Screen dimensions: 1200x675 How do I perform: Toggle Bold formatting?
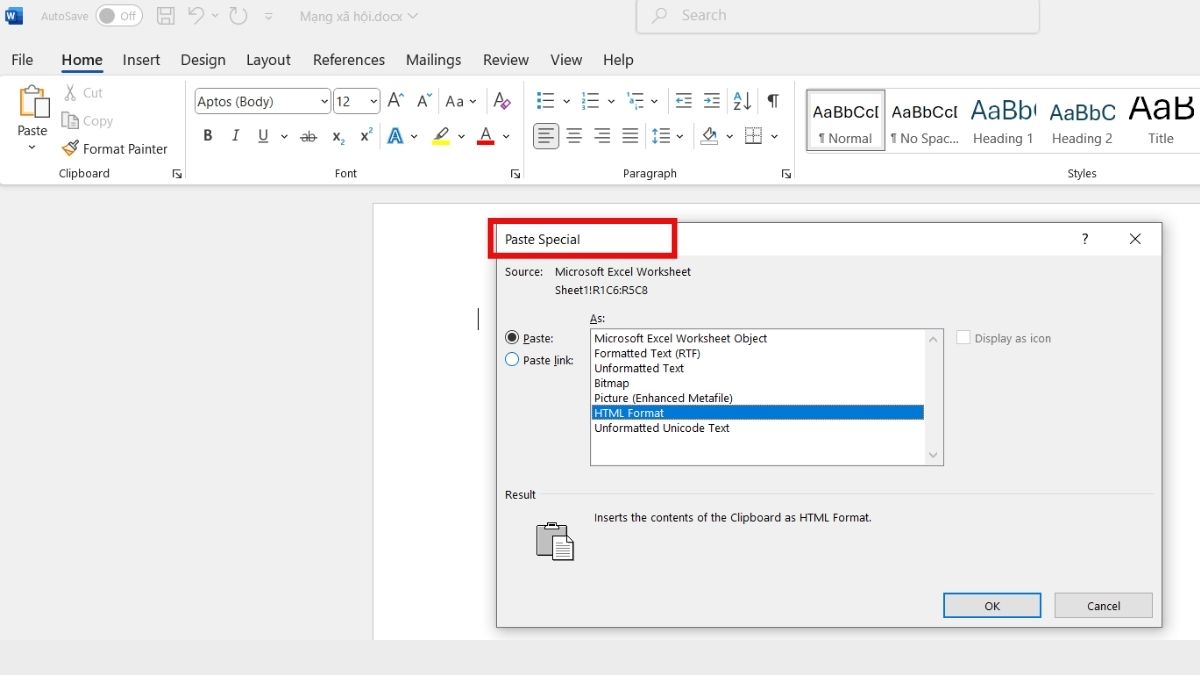tap(208, 136)
